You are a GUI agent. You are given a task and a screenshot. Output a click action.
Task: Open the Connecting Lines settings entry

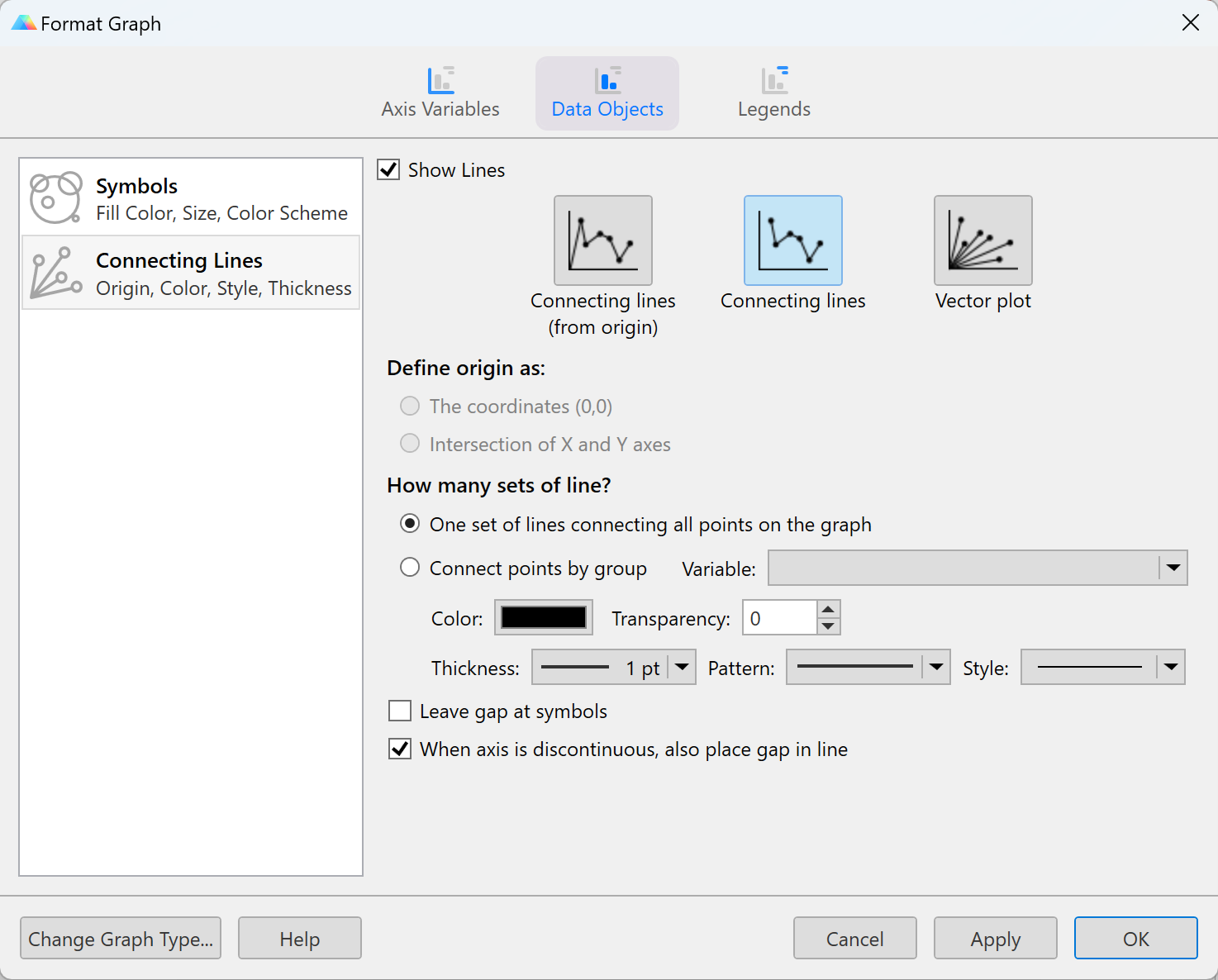pos(190,273)
